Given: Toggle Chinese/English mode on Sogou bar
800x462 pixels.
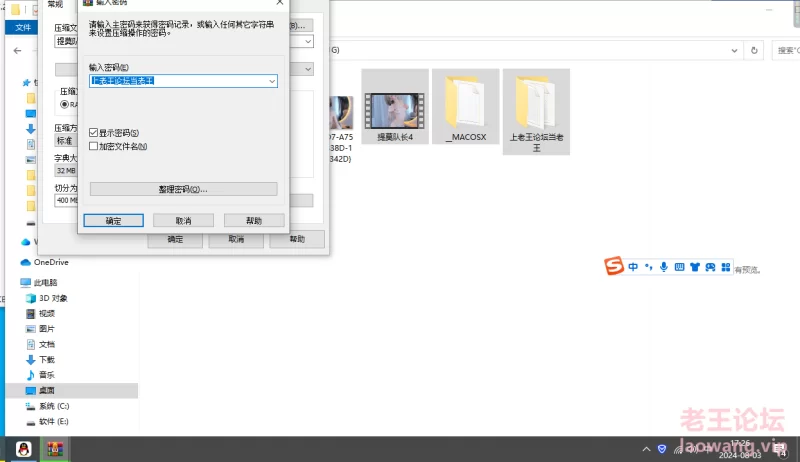Looking at the screenshot, I should click(633, 267).
